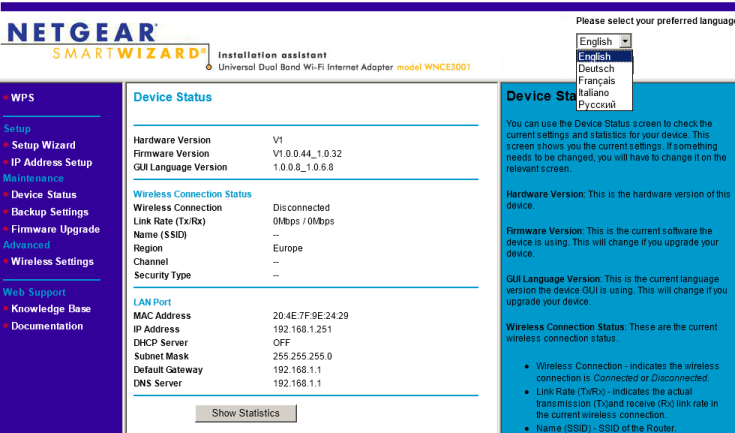Open Backup Settings page
The width and height of the screenshot is (735, 433).
50,212
